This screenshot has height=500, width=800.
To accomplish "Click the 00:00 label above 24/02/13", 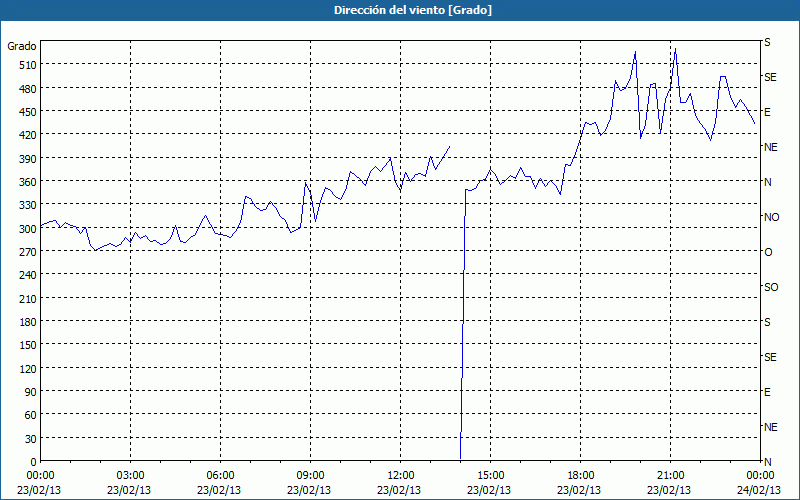I will tap(760, 476).
